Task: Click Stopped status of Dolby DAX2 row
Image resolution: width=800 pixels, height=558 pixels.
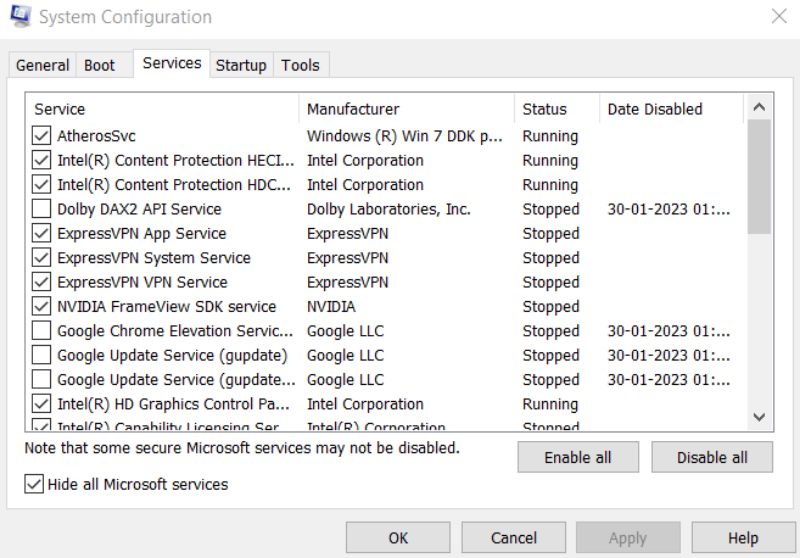Action: 551,209
